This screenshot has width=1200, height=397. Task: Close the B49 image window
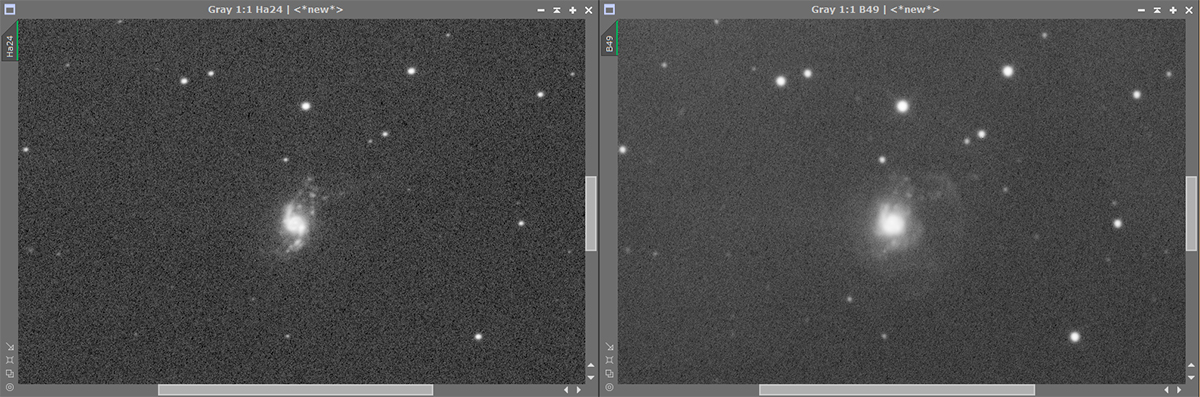[x=1188, y=9]
